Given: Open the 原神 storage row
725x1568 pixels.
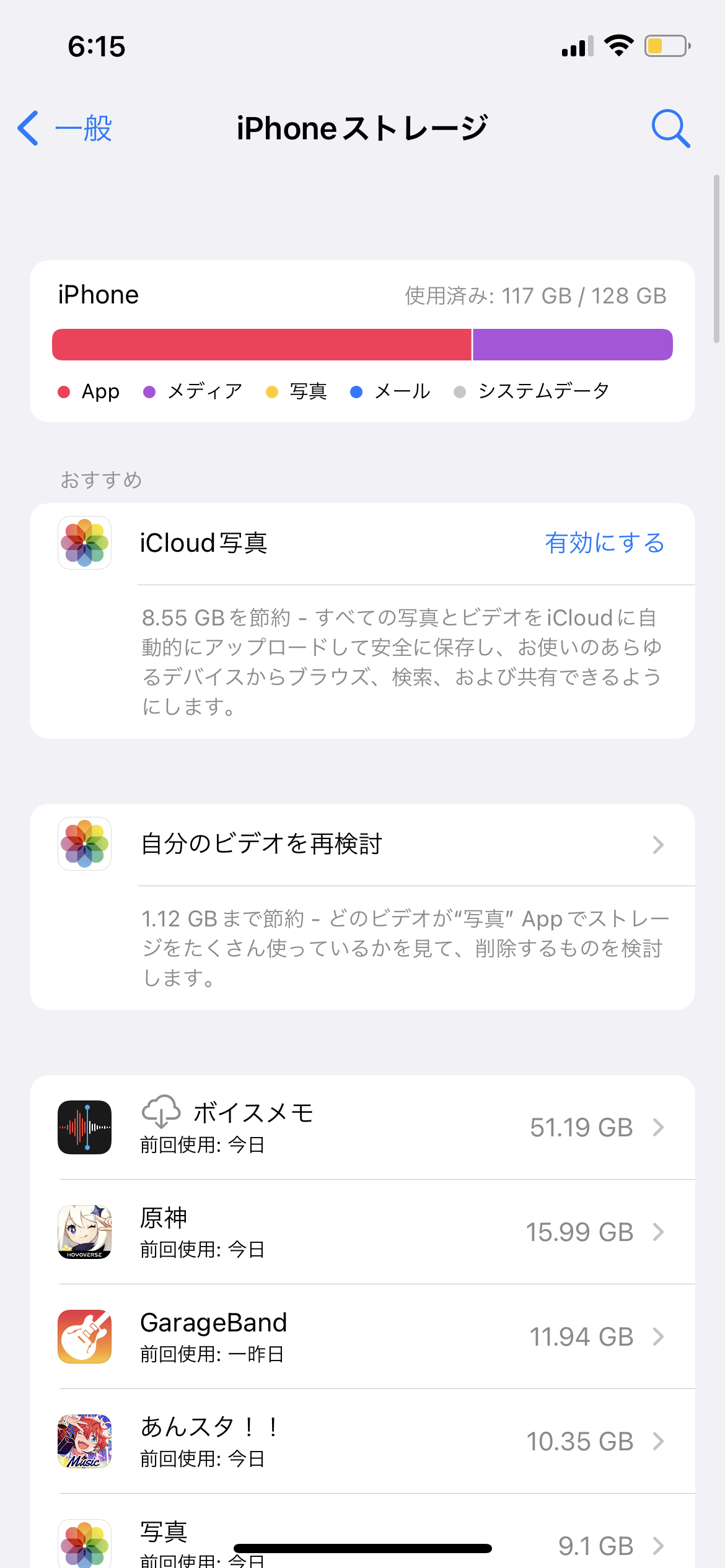Looking at the screenshot, I should coord(372,1232).
